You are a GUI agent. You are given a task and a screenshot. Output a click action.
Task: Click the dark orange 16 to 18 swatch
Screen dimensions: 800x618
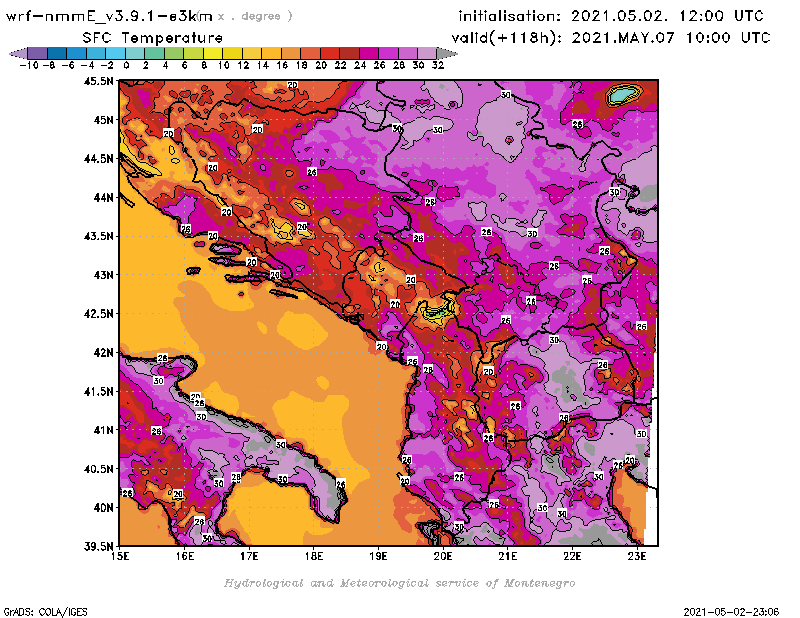pos(290,53)
